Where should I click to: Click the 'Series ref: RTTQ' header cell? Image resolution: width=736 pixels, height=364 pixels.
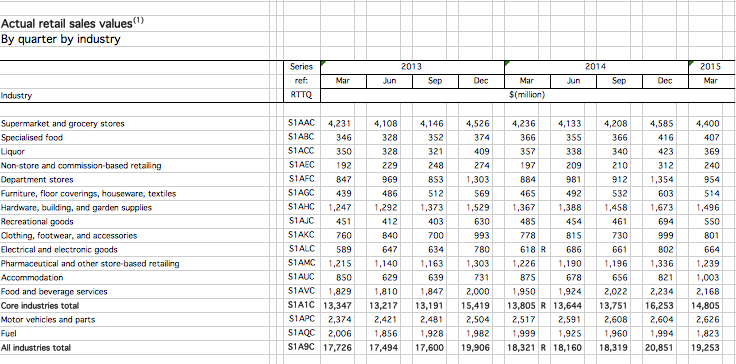point(301,81)
